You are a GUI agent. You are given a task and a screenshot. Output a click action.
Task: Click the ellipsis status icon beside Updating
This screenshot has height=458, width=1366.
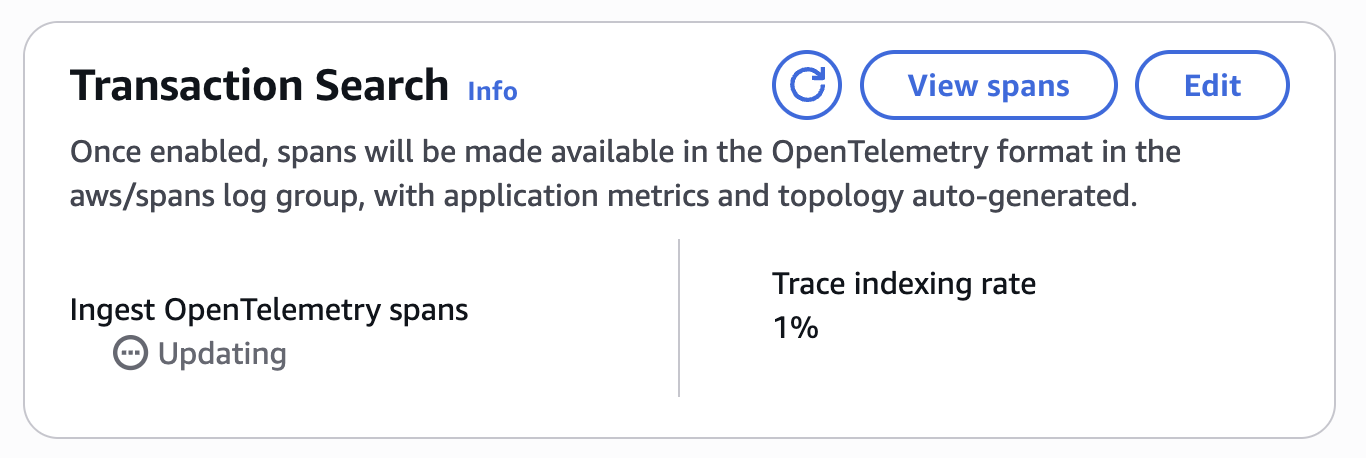[131, 354]
